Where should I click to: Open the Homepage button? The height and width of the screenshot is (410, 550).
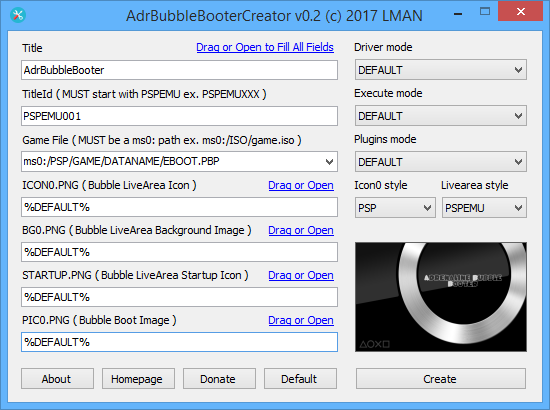click(138, 378)
